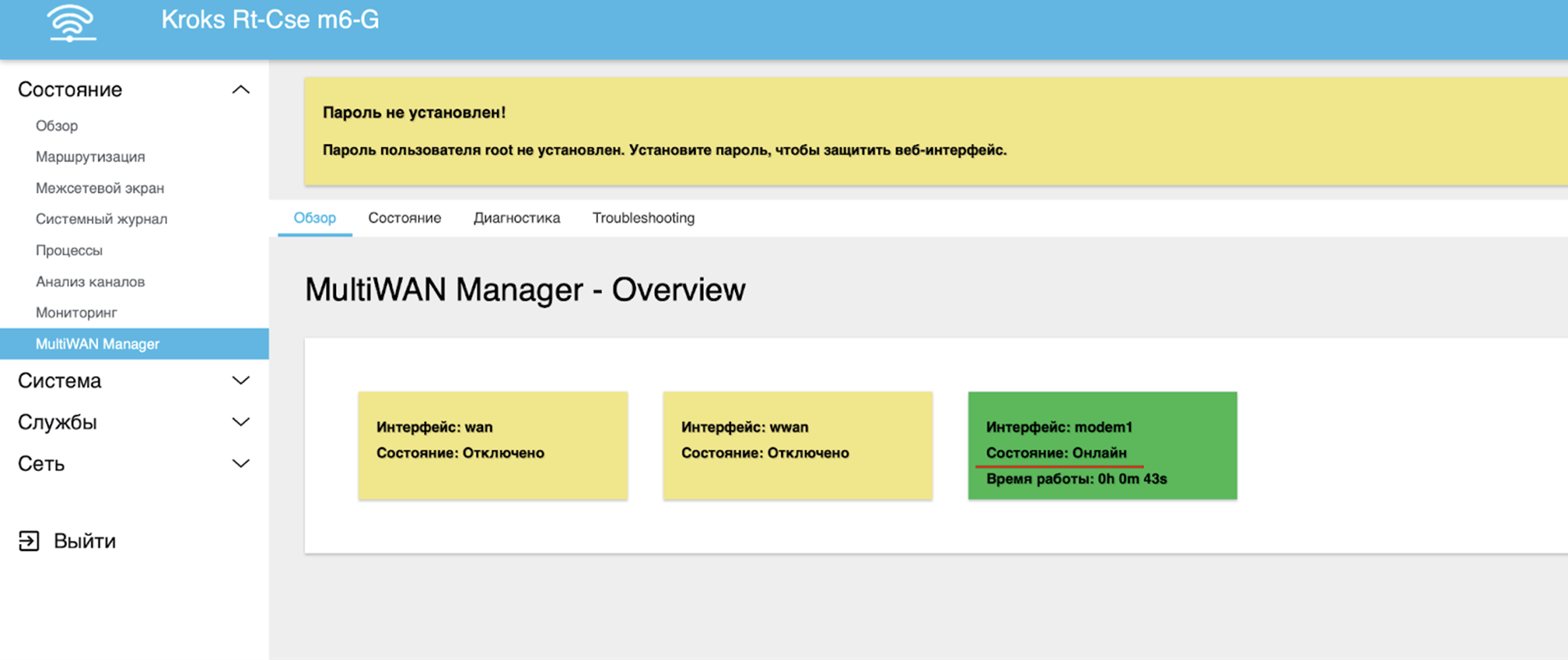The height and width of the screenshot is (660, 1568).
Task: Click the Выйти logout link
Action: coord(84,541)
